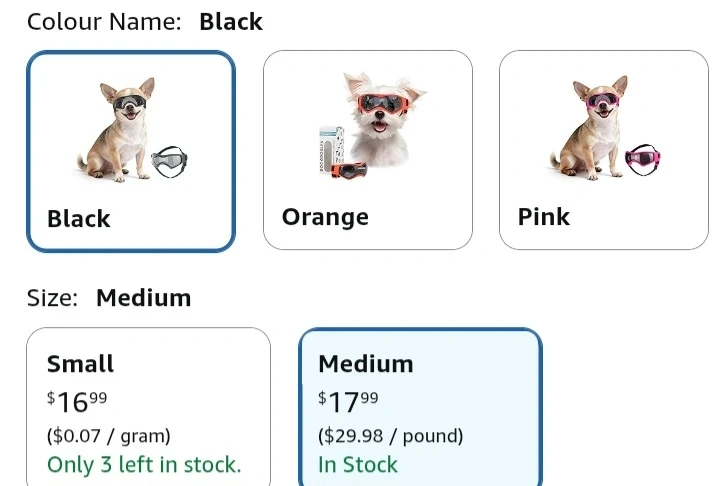720x486 pixels.
Task: Click the "Orange" text label
Action: tap(325, 217)
